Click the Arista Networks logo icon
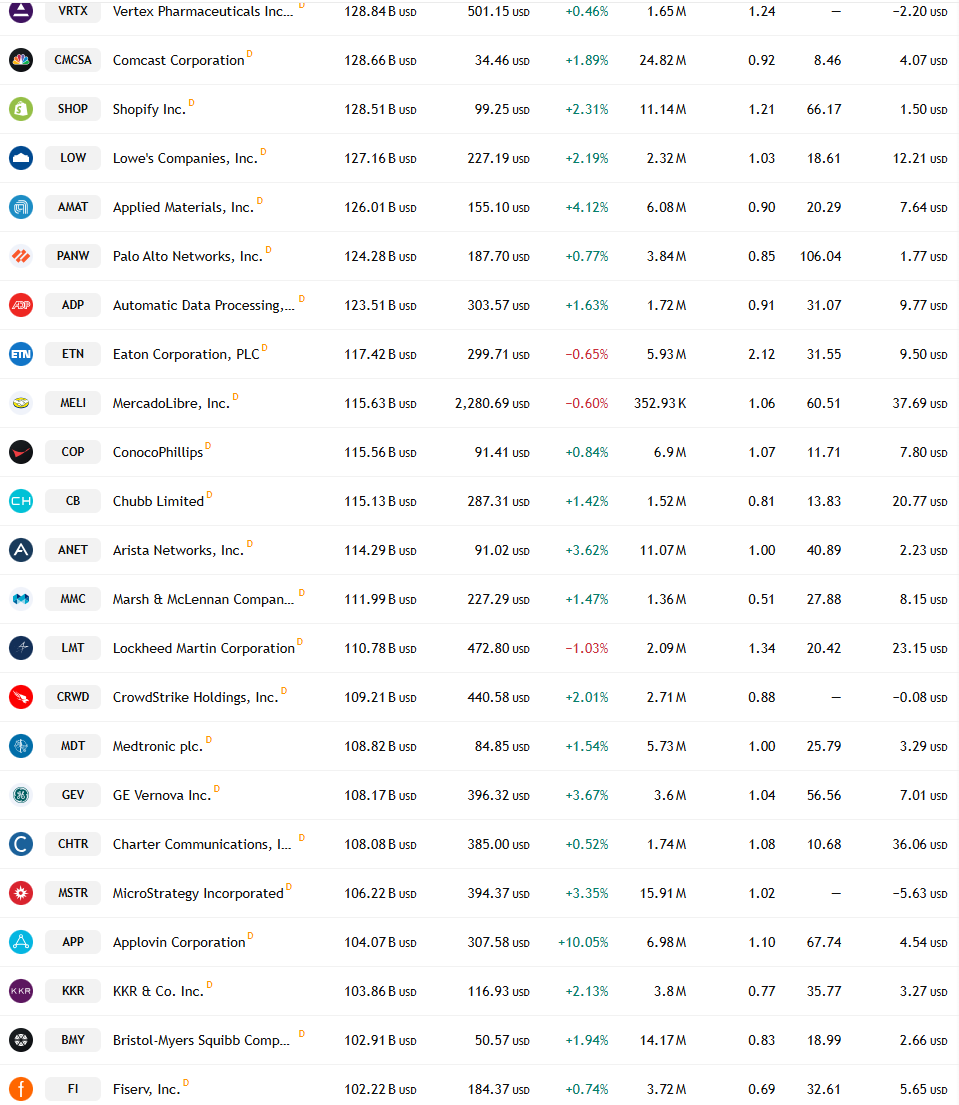The image size is (959, 1105). 21,550
